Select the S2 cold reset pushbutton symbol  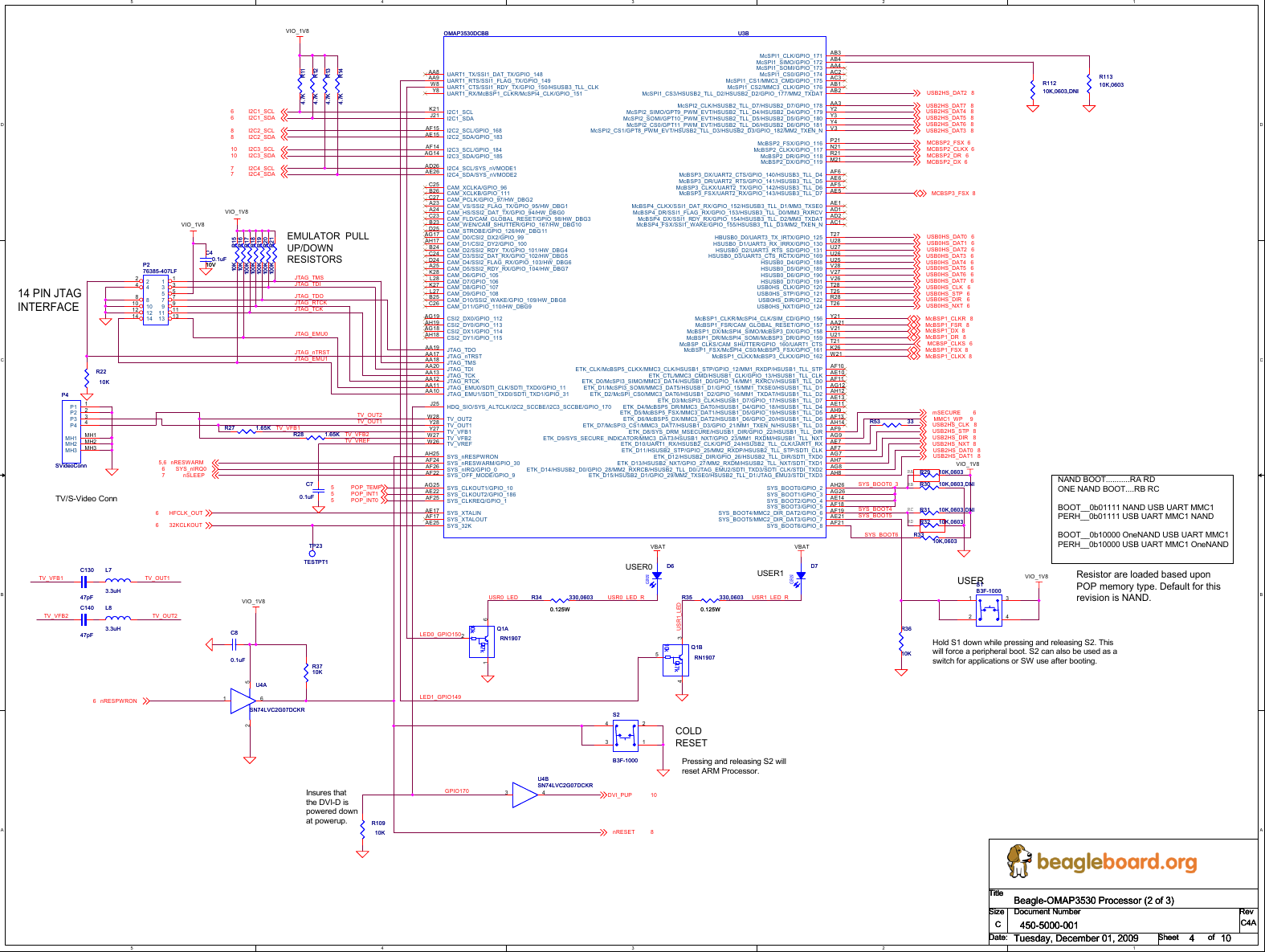click(626, 735)
